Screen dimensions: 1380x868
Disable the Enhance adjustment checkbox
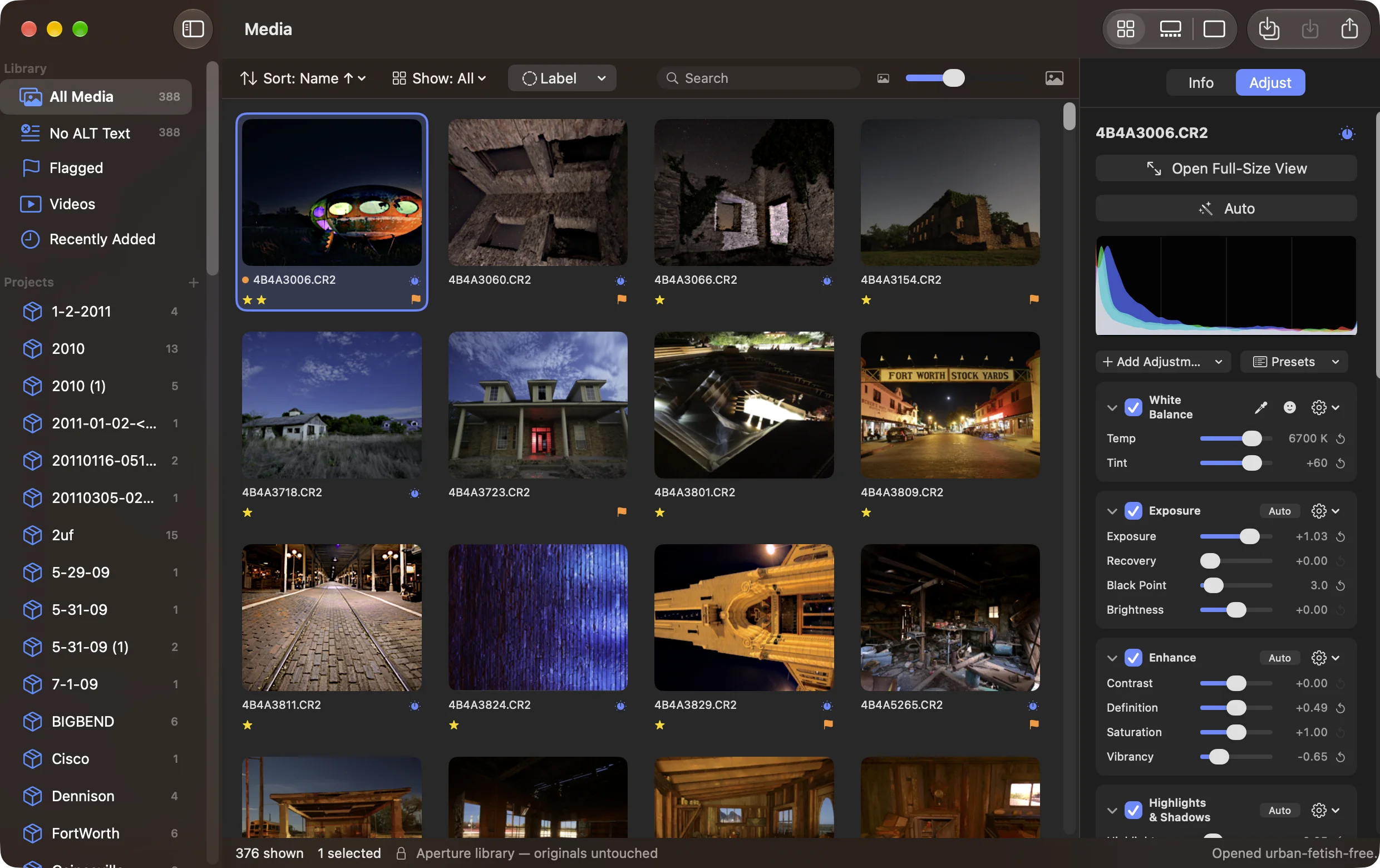[1133, 657]
